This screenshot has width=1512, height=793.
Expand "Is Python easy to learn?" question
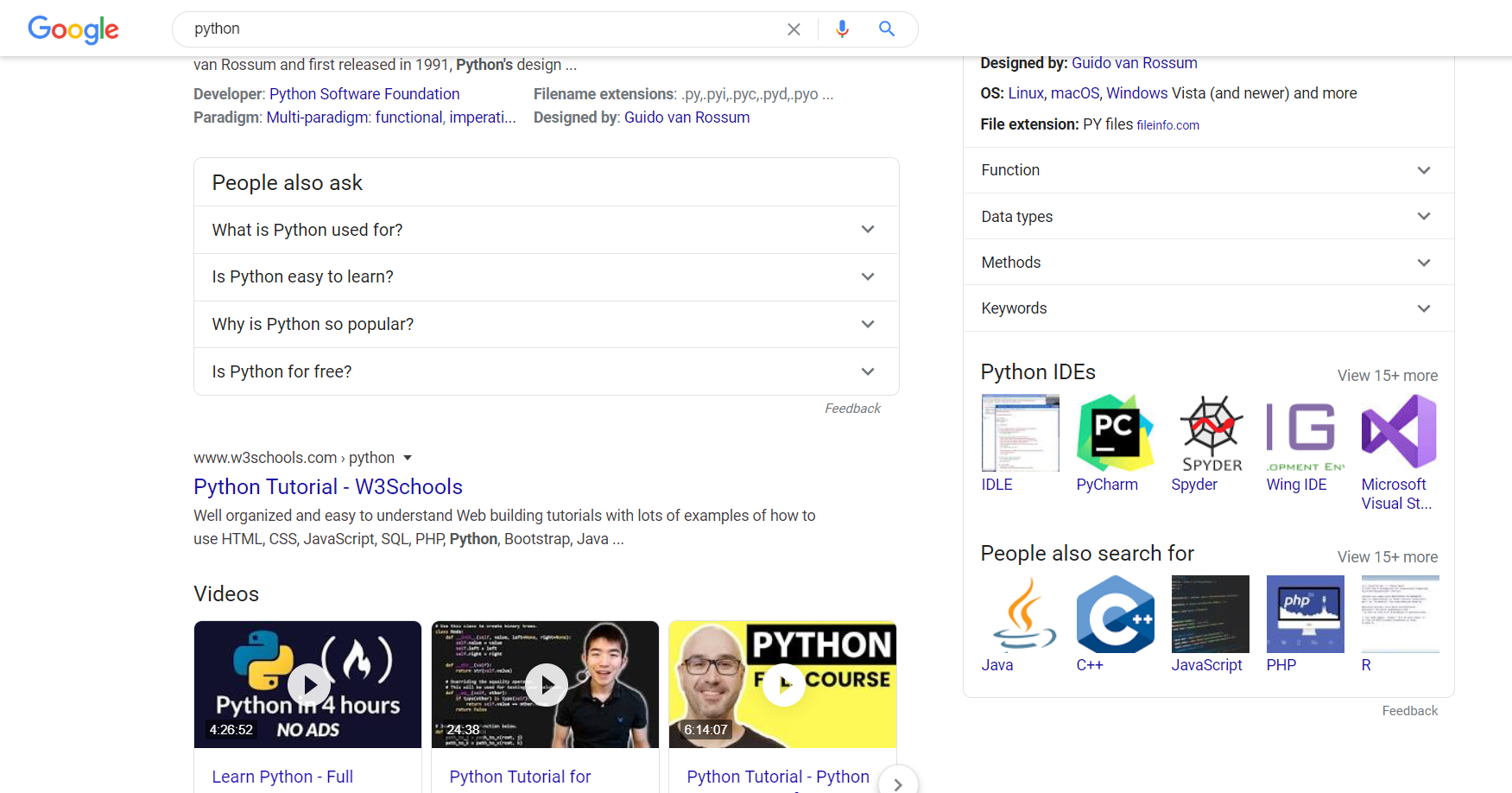[546, 277]
